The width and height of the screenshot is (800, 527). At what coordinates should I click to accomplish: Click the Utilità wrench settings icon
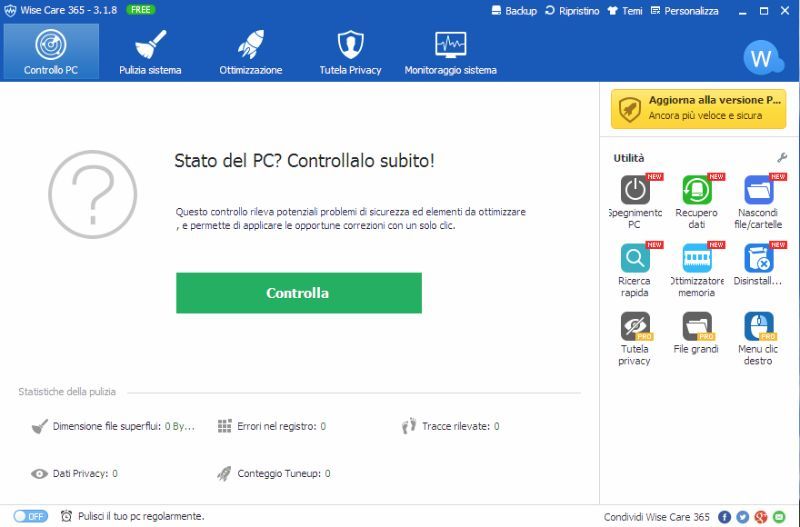click(x=782, y=158)
